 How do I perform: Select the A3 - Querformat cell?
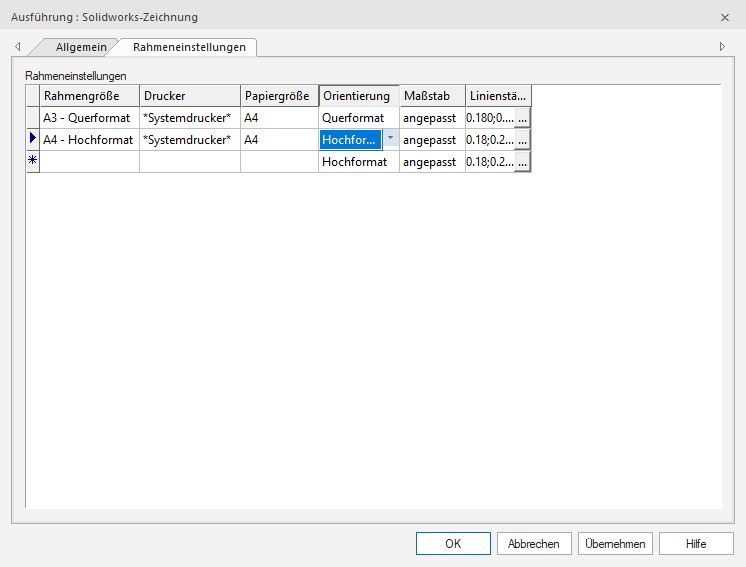click(x=89, y=118)
